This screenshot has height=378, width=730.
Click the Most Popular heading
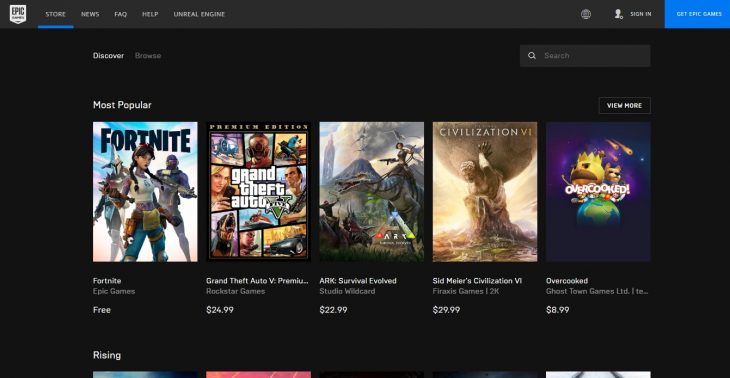pyautogui.click(x=122, y=105)
